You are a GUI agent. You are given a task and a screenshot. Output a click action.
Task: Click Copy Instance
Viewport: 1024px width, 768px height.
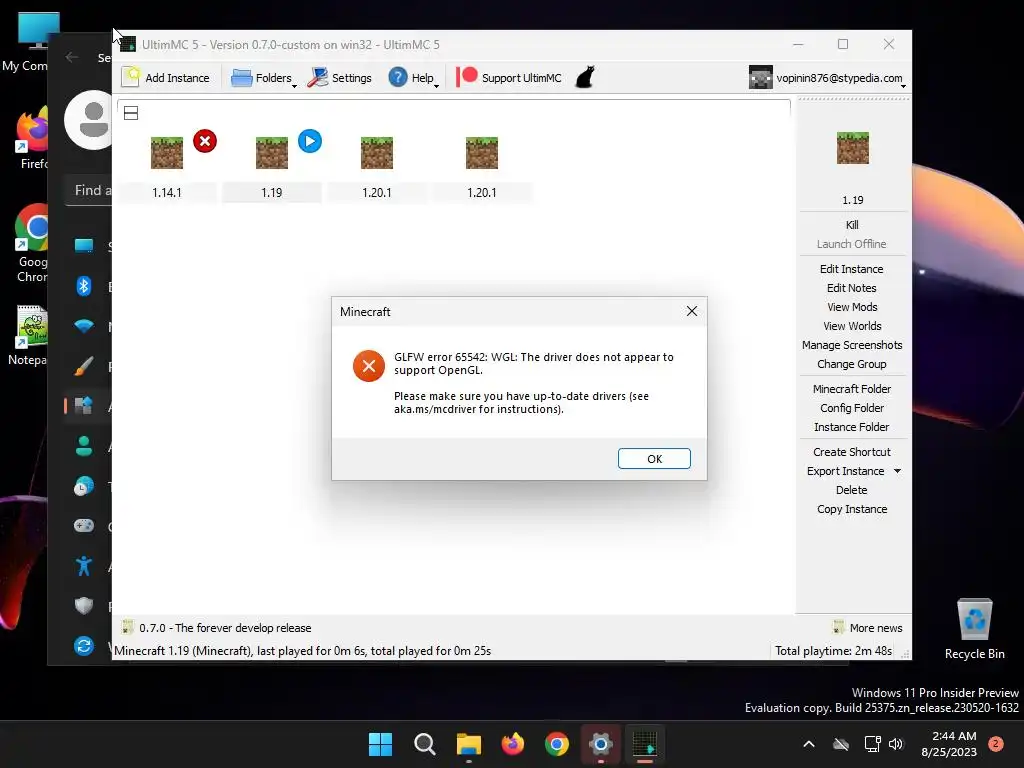[852, 509]
